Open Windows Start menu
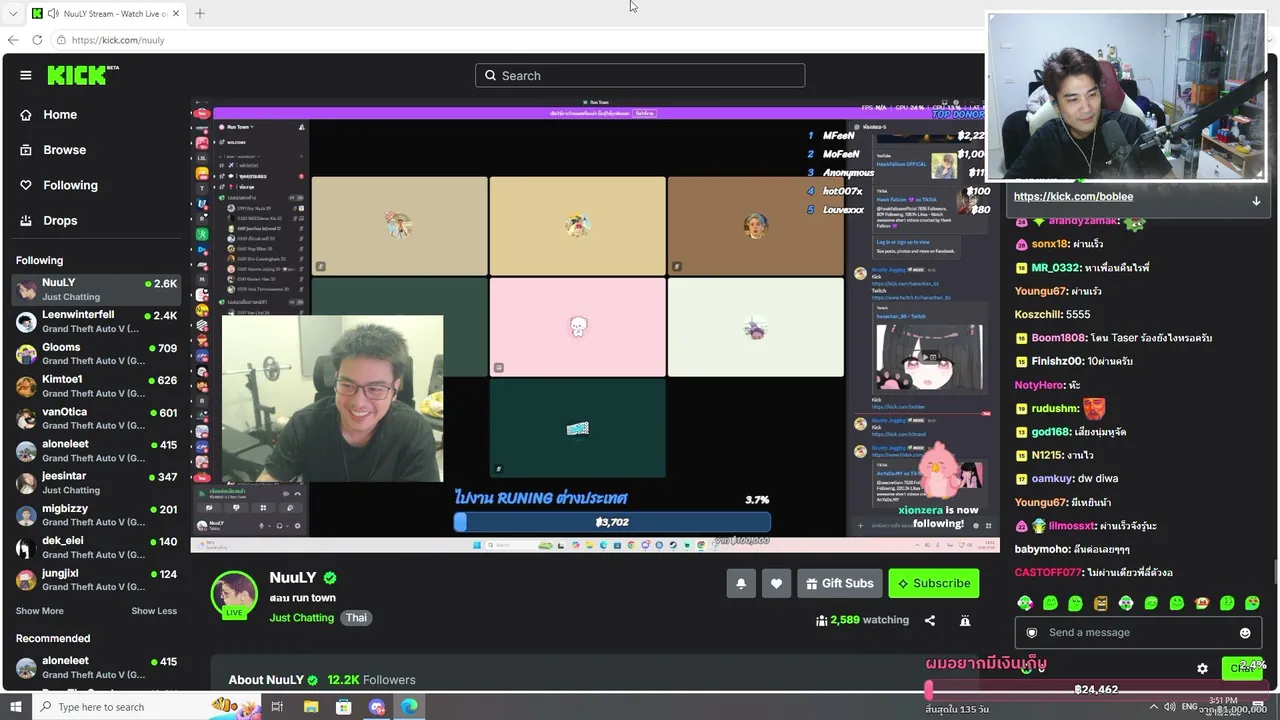 [15, 707]
